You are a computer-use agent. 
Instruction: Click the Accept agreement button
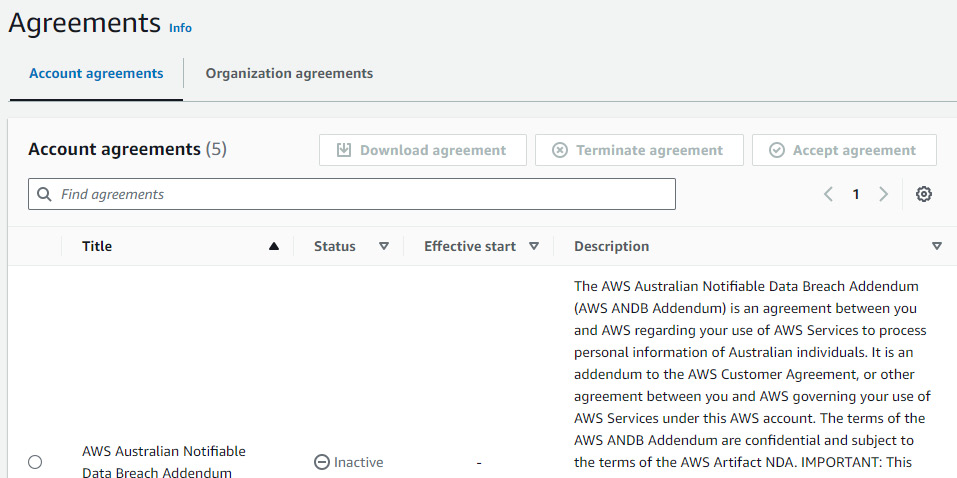844,150
